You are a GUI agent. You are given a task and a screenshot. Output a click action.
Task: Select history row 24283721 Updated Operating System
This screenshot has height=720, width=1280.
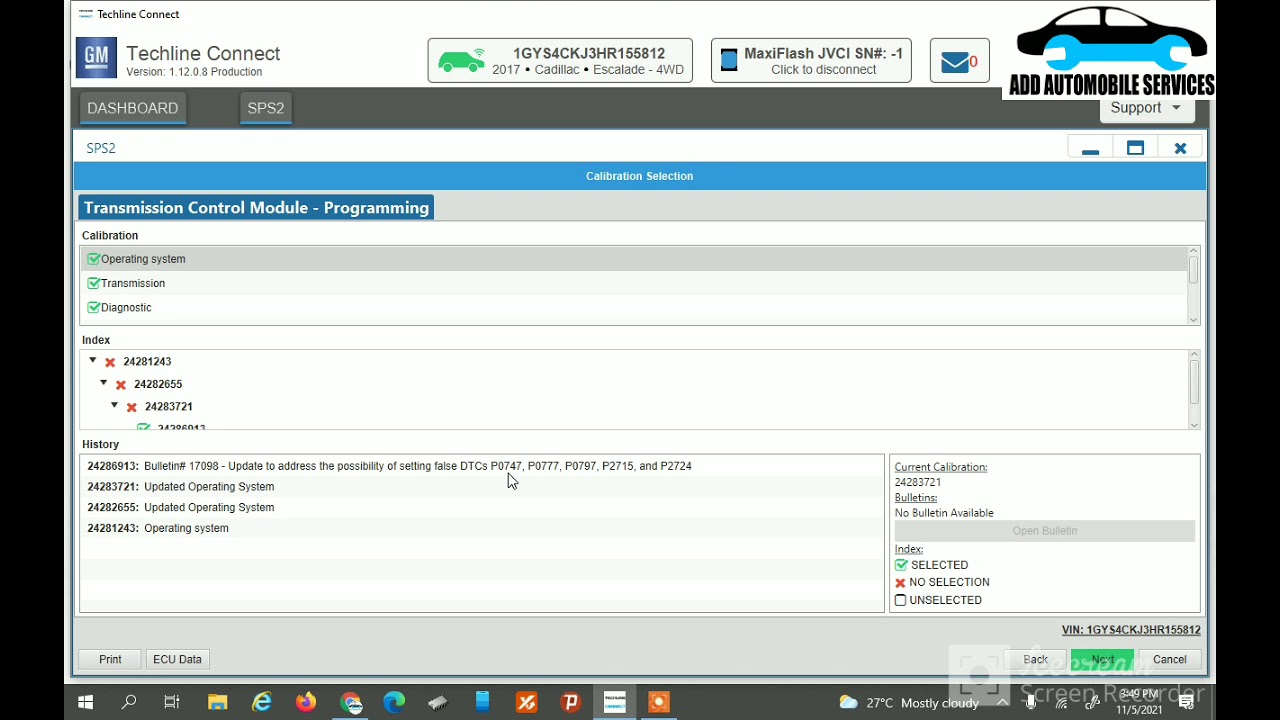(x=482, y=487)
